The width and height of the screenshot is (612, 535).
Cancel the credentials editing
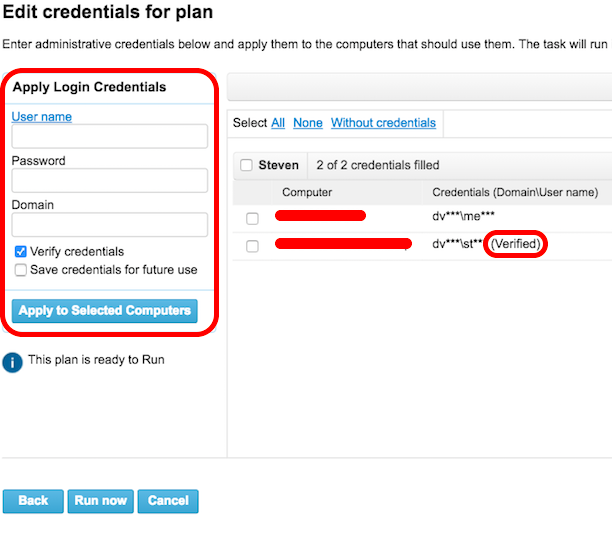168,501
